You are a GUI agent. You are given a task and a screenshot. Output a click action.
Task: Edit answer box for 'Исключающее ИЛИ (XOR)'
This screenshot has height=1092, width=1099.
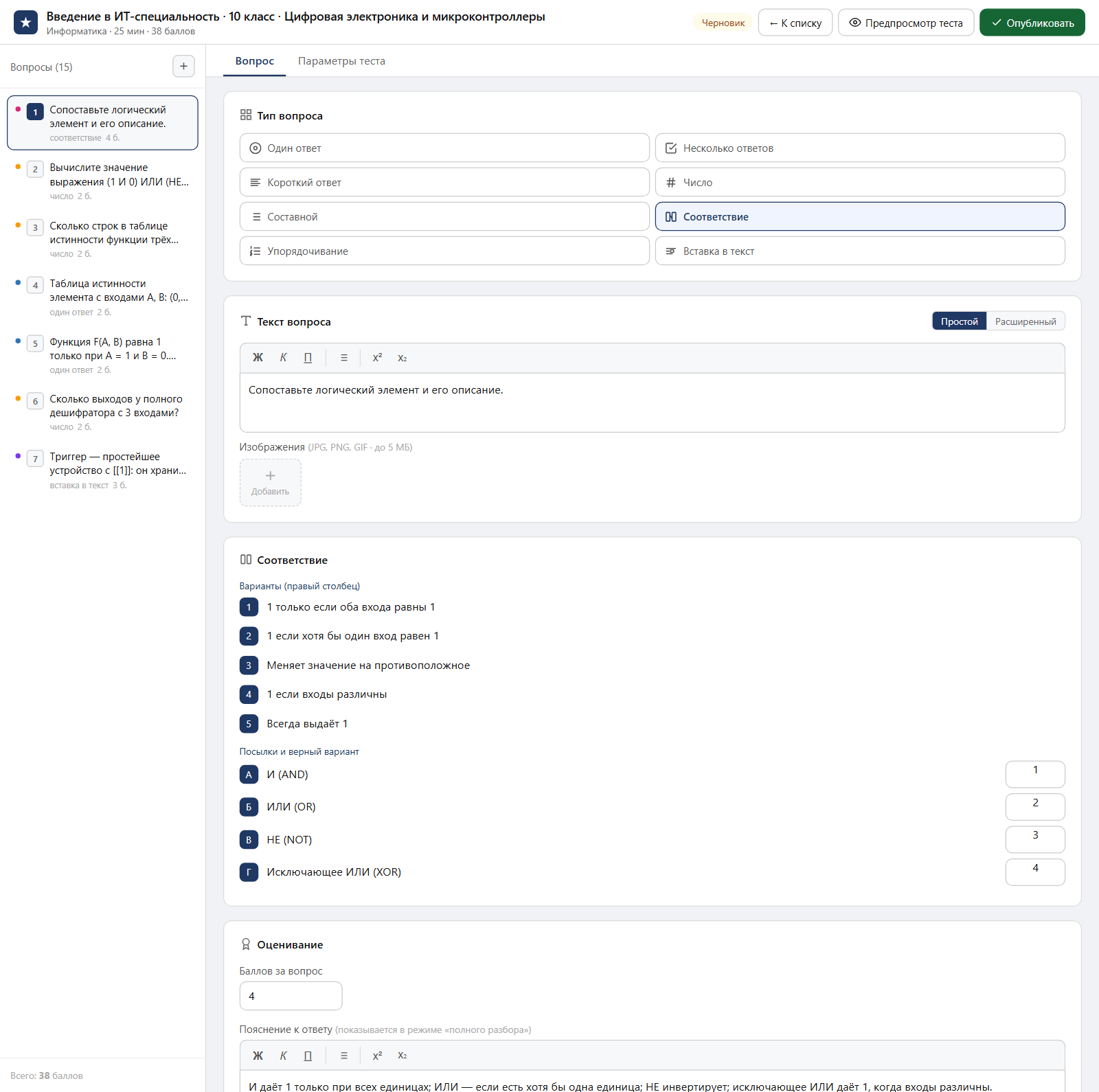tap(1035, 872)
